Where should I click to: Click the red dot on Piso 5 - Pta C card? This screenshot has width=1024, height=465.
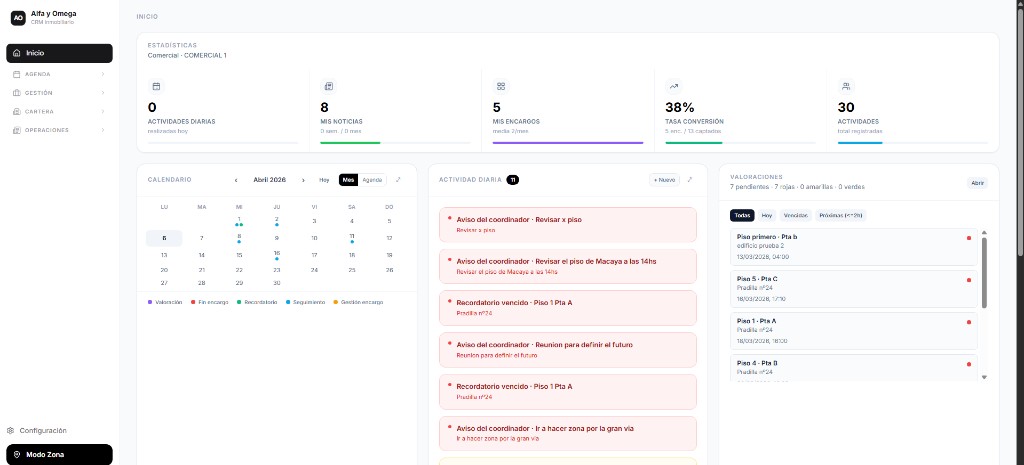pos(968,280)
